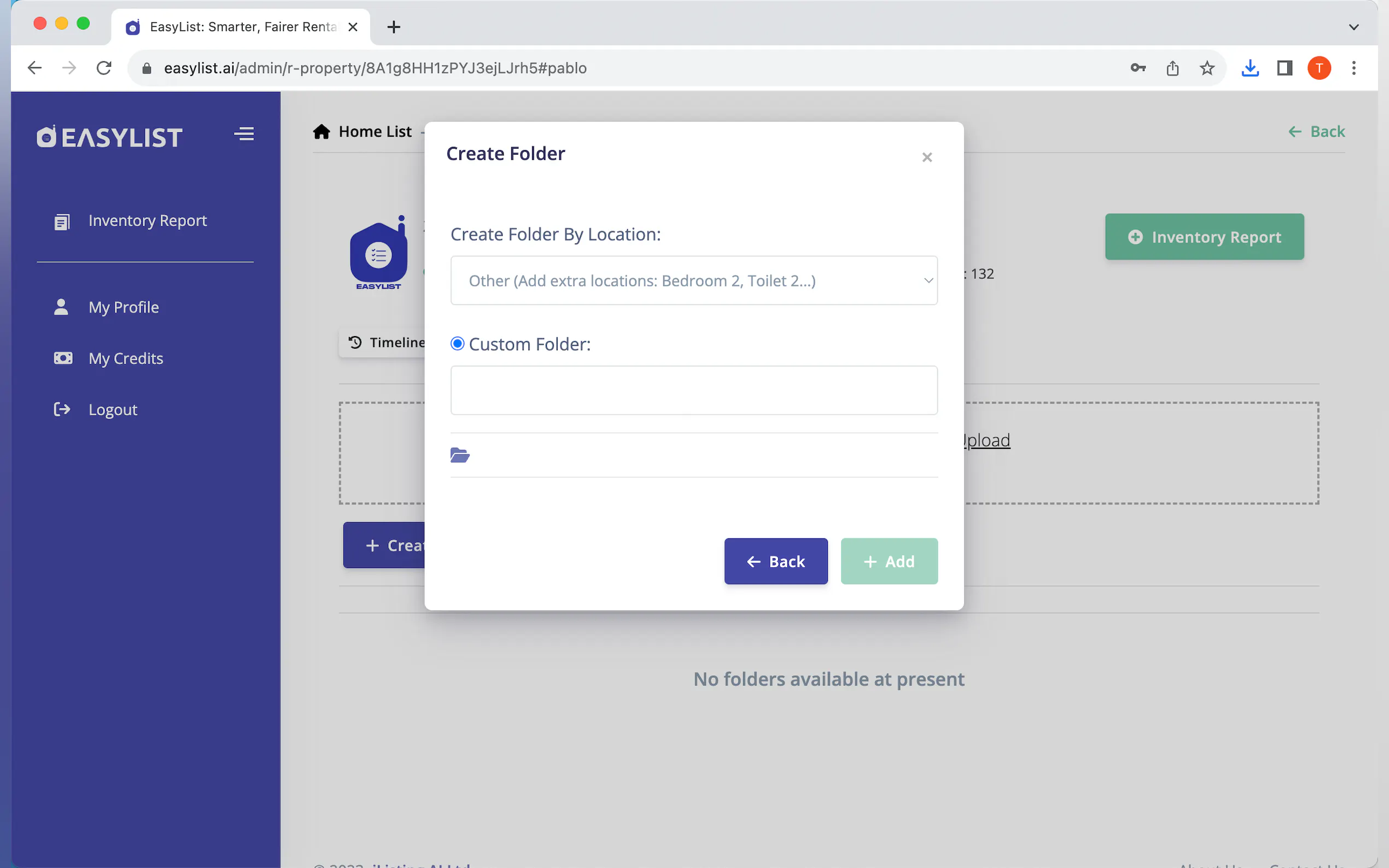
Task: Click the EasyList logo in sidebar
Action: point(110,137)
